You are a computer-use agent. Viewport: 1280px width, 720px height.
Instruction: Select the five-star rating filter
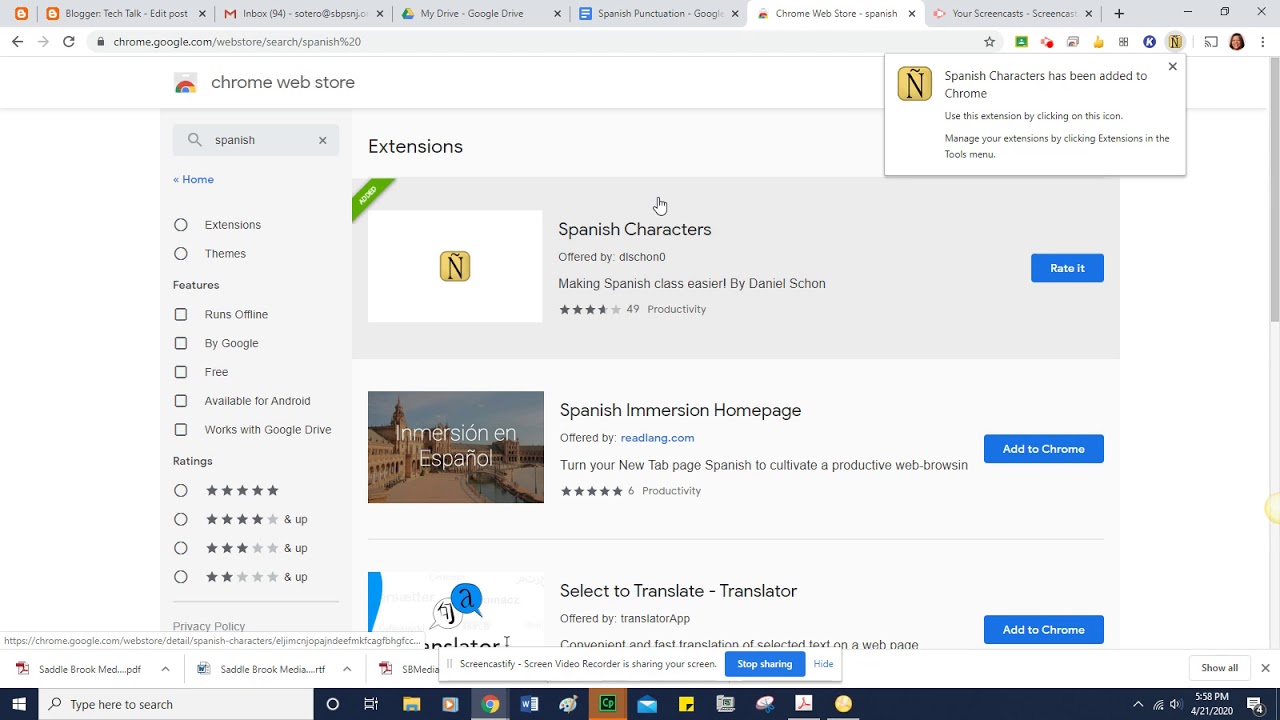[181, 491]
